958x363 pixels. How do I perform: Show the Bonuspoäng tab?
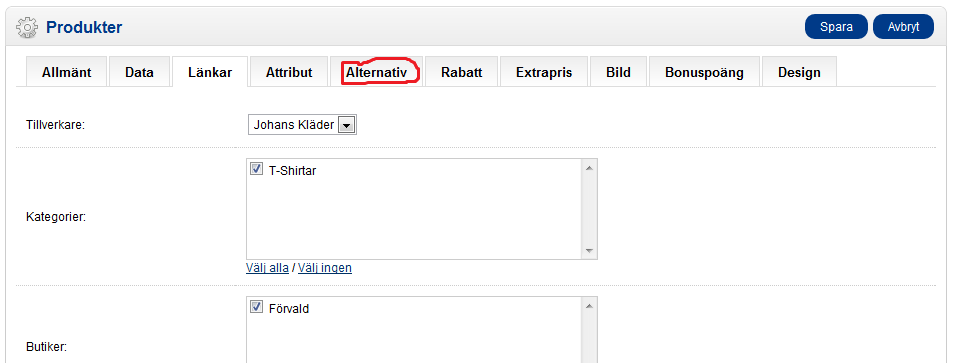(x=704, y=72)
